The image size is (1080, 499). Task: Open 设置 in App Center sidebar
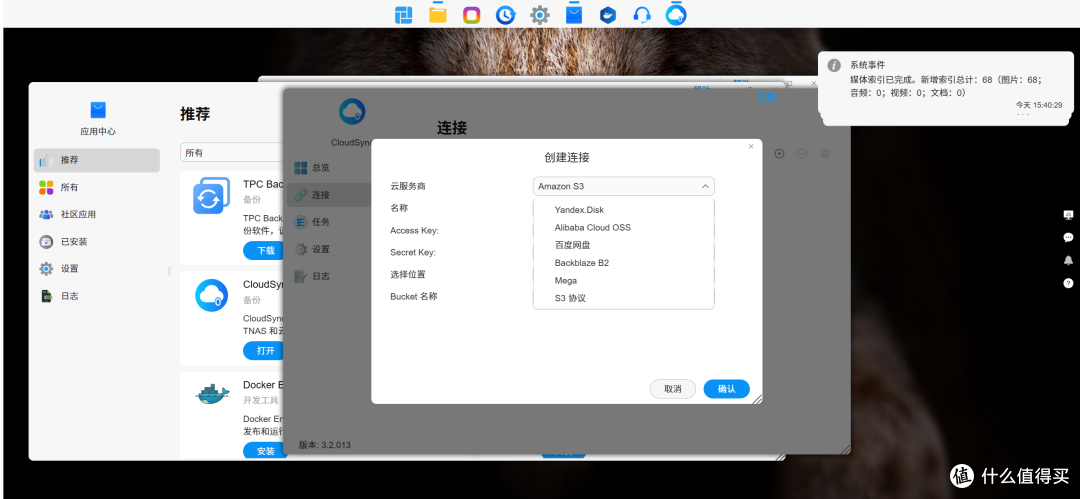point(96,269)
